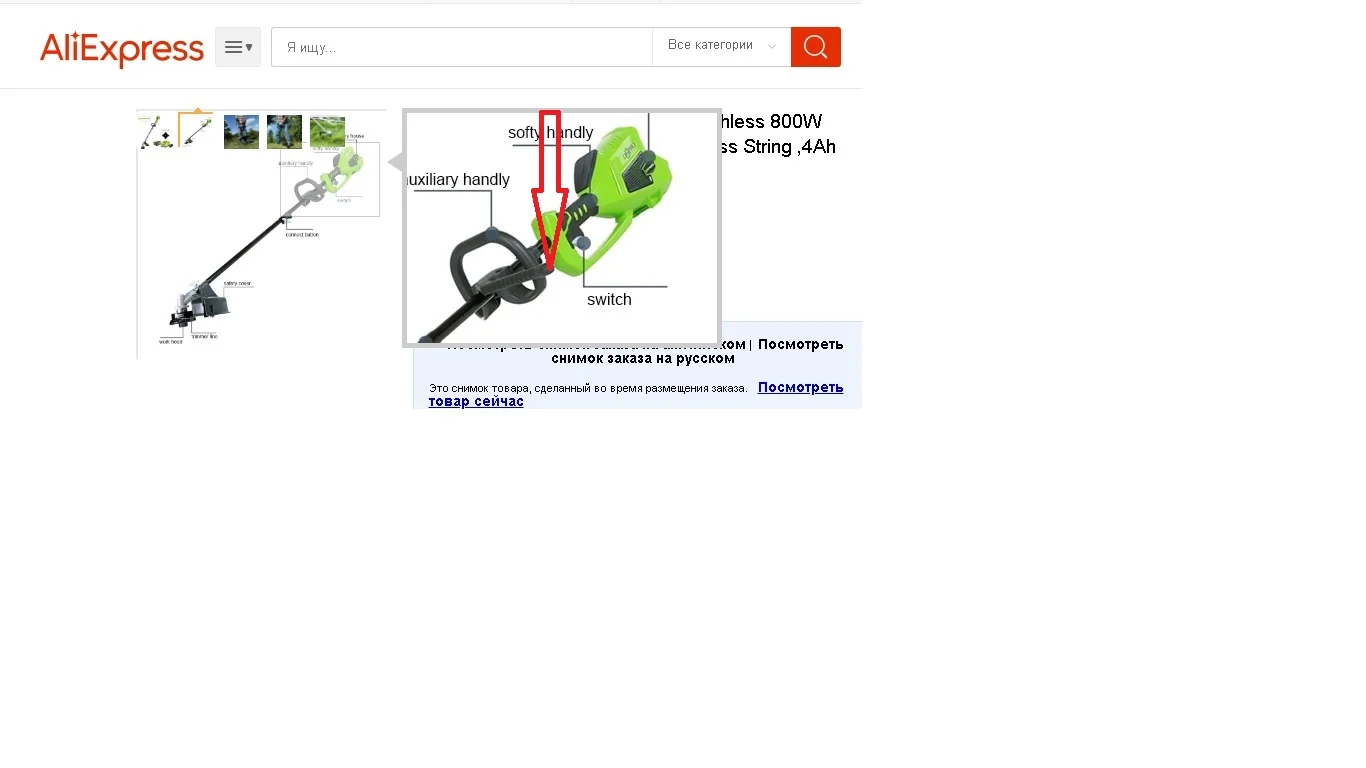Select third thumbnail of person trimming grass
Image resolution: width=1366 pixels, height=768 pixels.
pyautogui.click(x=241, y=132)
